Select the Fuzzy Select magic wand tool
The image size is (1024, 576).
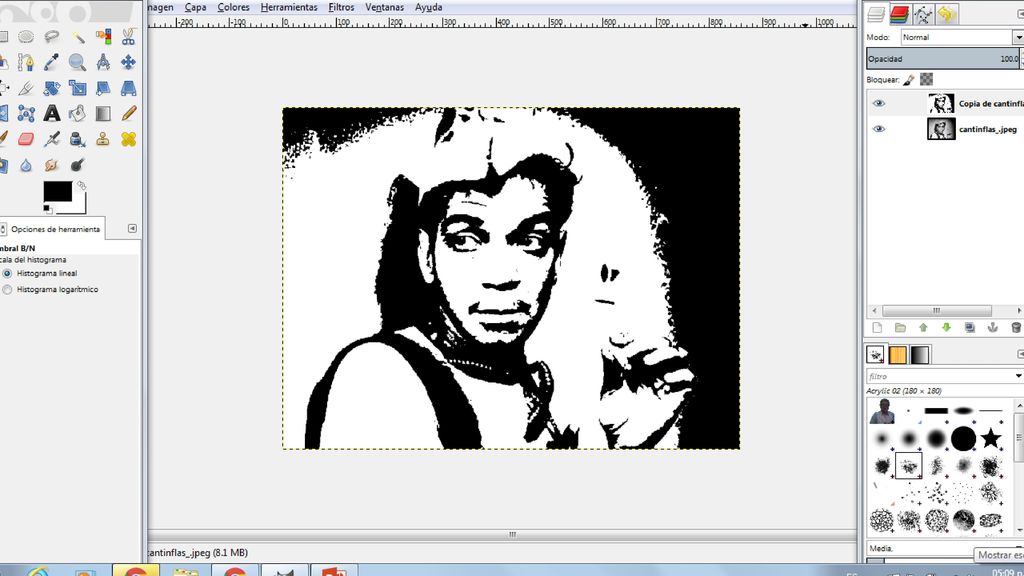click(78, 37)
